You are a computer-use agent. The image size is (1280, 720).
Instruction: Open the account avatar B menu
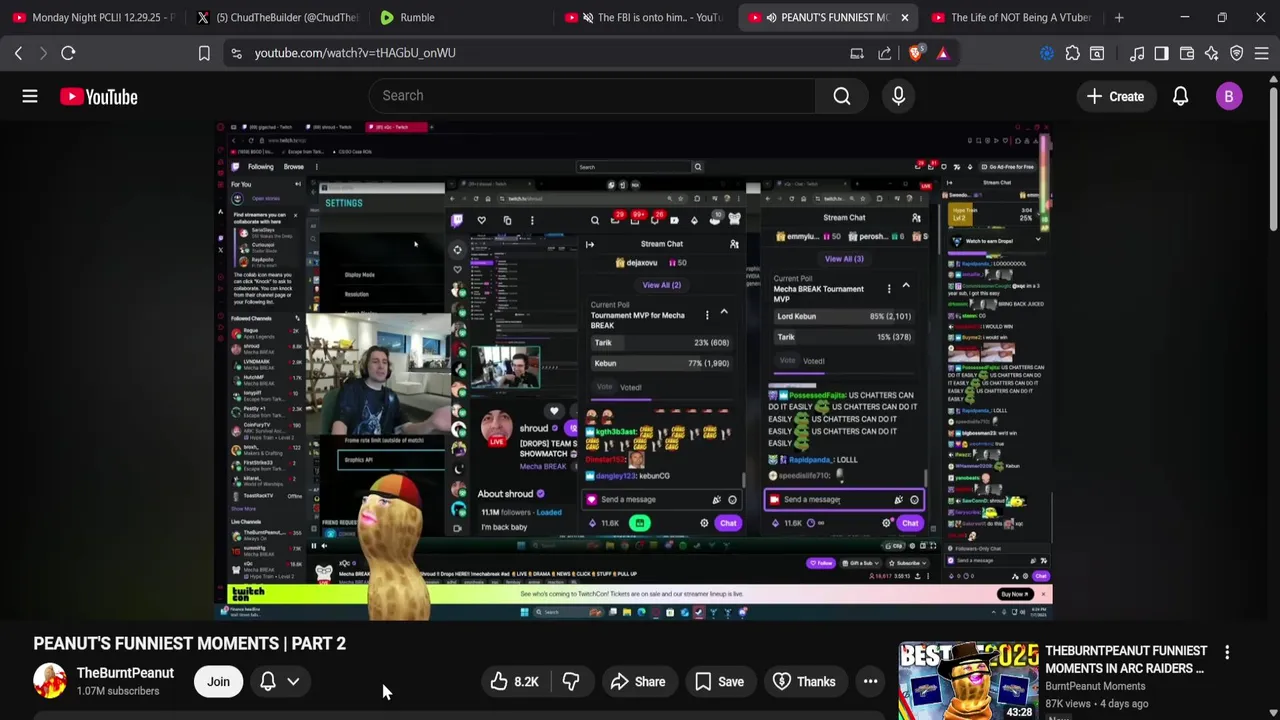point(1229,97)
